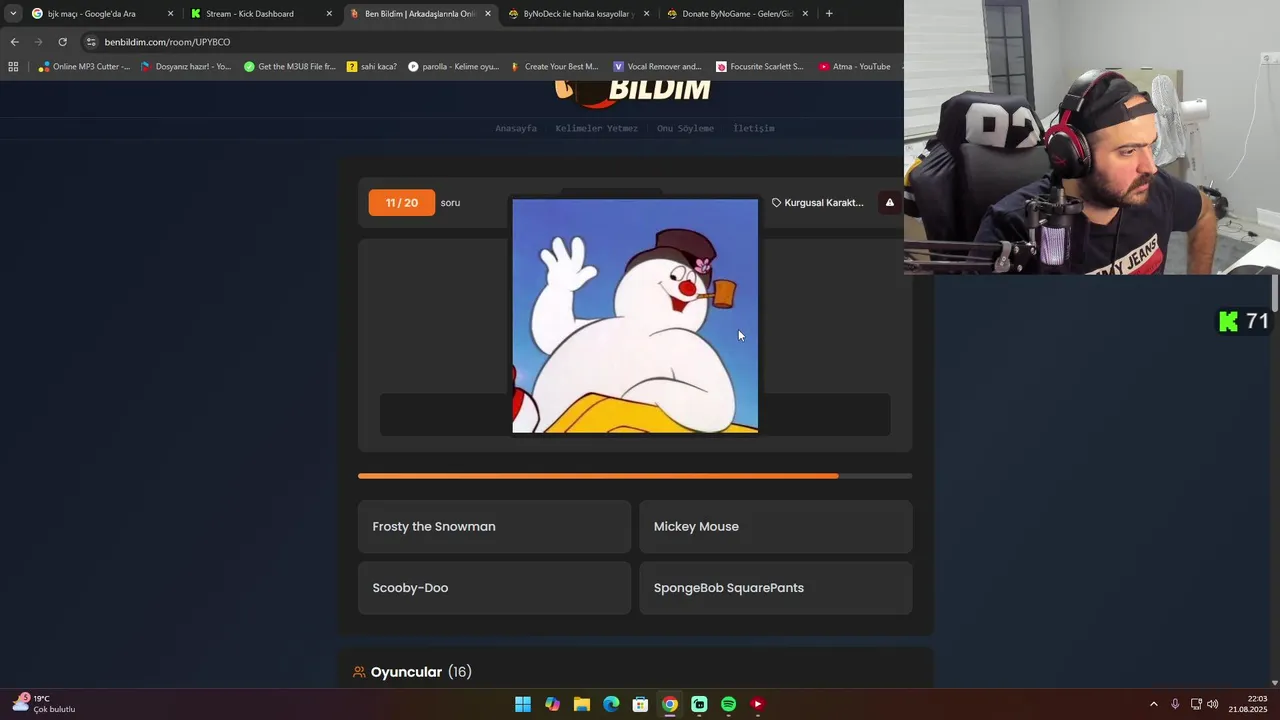Open Spotify from the taskbar
This screenshot has height=720, width=1280.
(728, 704)
